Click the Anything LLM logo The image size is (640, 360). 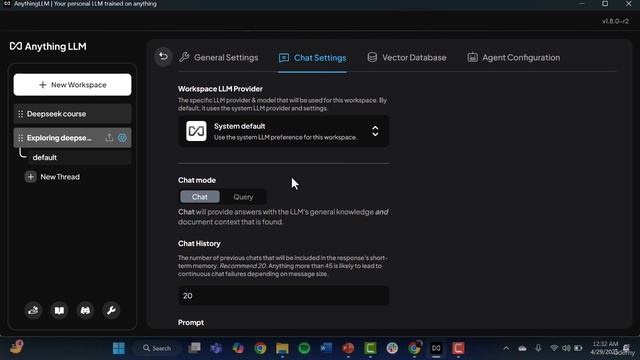coord(48,47)
